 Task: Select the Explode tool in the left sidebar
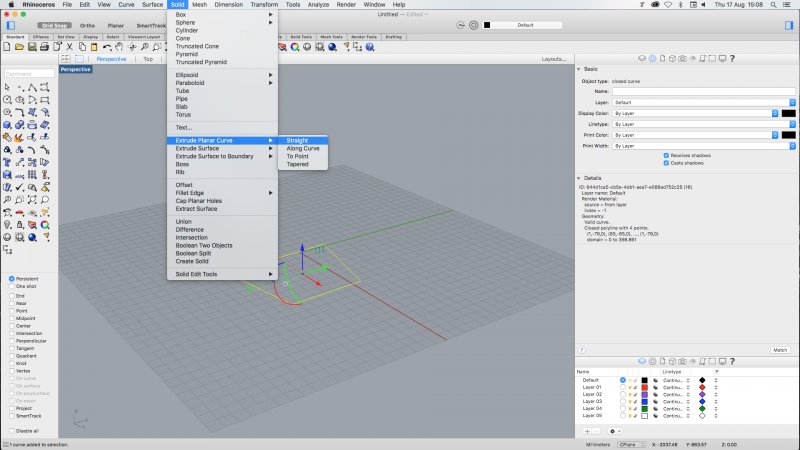(19, 137)
